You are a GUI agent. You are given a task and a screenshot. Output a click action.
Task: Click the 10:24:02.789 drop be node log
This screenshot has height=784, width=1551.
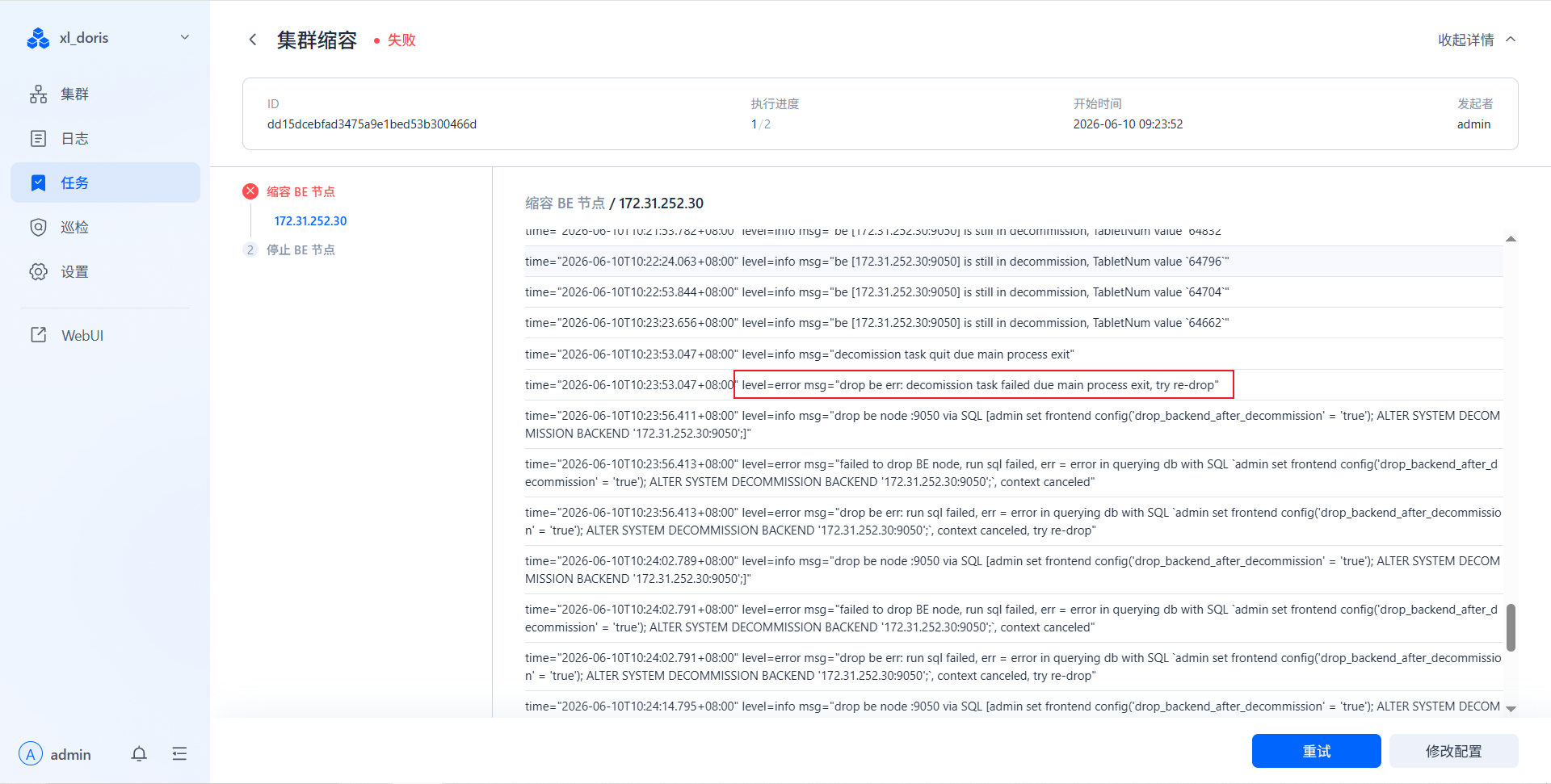tap(1014, 570)
